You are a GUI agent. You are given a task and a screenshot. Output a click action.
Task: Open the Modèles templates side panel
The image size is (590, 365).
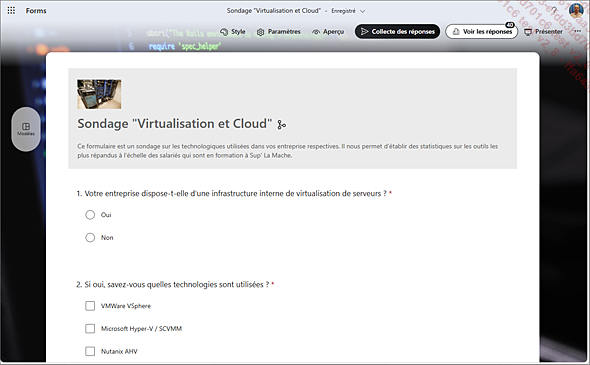pos(26,129)
